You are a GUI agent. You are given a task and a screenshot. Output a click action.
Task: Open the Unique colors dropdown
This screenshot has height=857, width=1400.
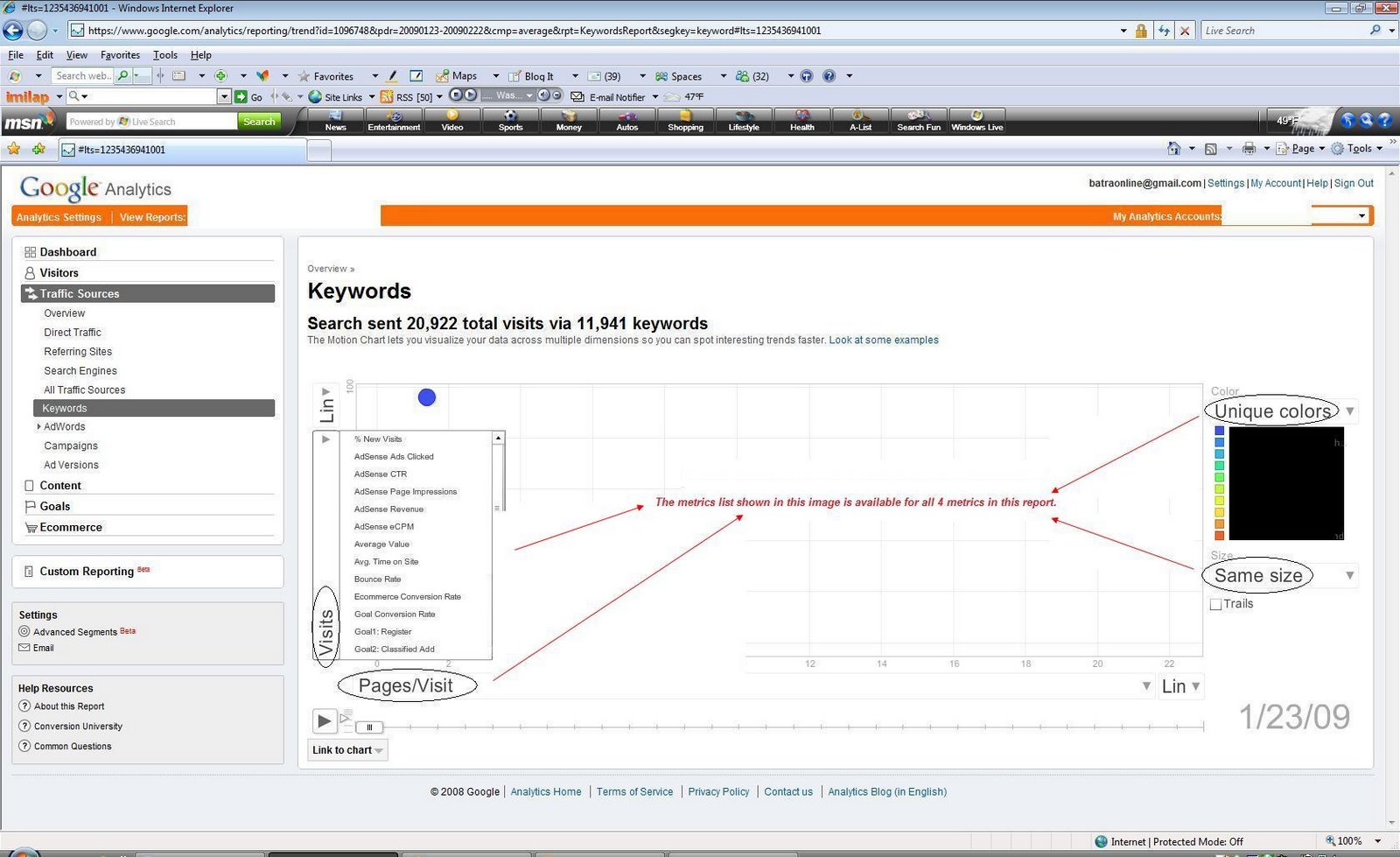click(1350, 411)
